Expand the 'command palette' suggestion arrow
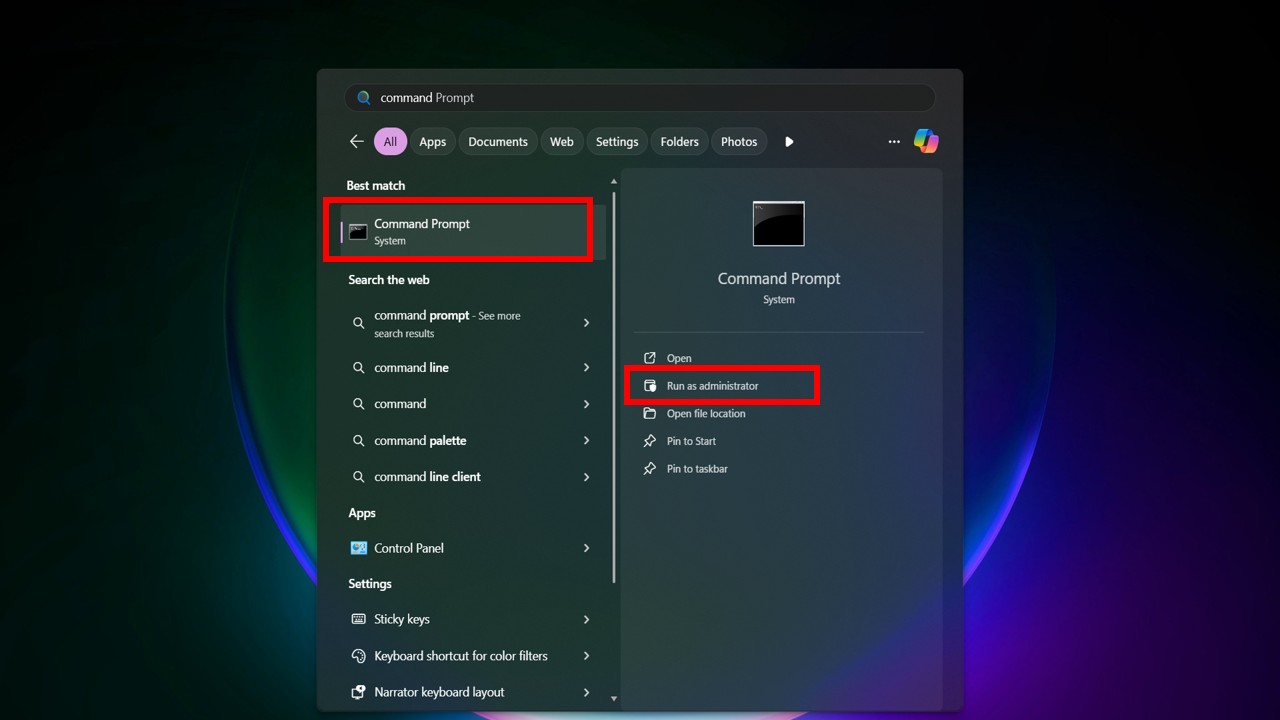The width and height of the screenshot is (1280, 720). click(586, 441)
